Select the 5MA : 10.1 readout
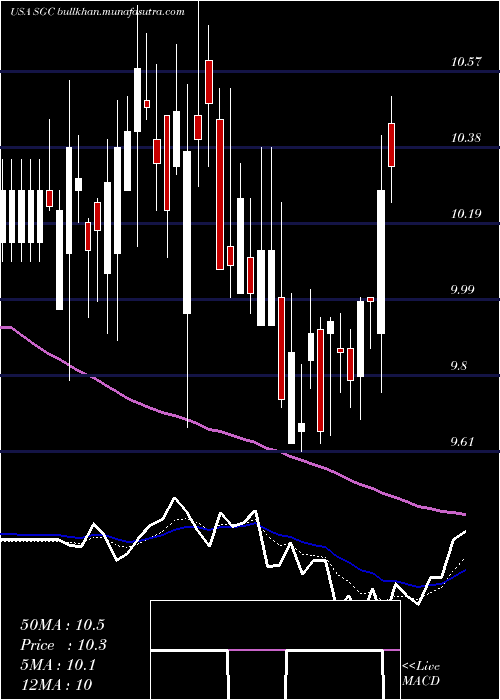 click(x=58, y=665)
